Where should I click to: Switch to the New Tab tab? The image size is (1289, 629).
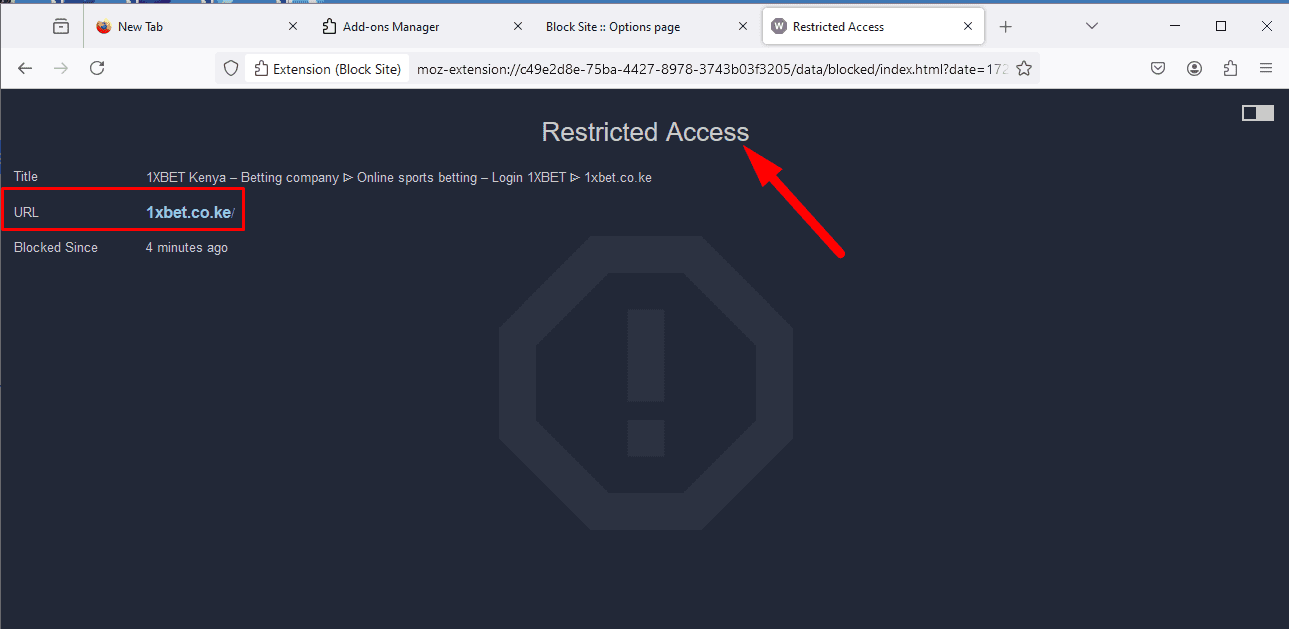(197, 27)
